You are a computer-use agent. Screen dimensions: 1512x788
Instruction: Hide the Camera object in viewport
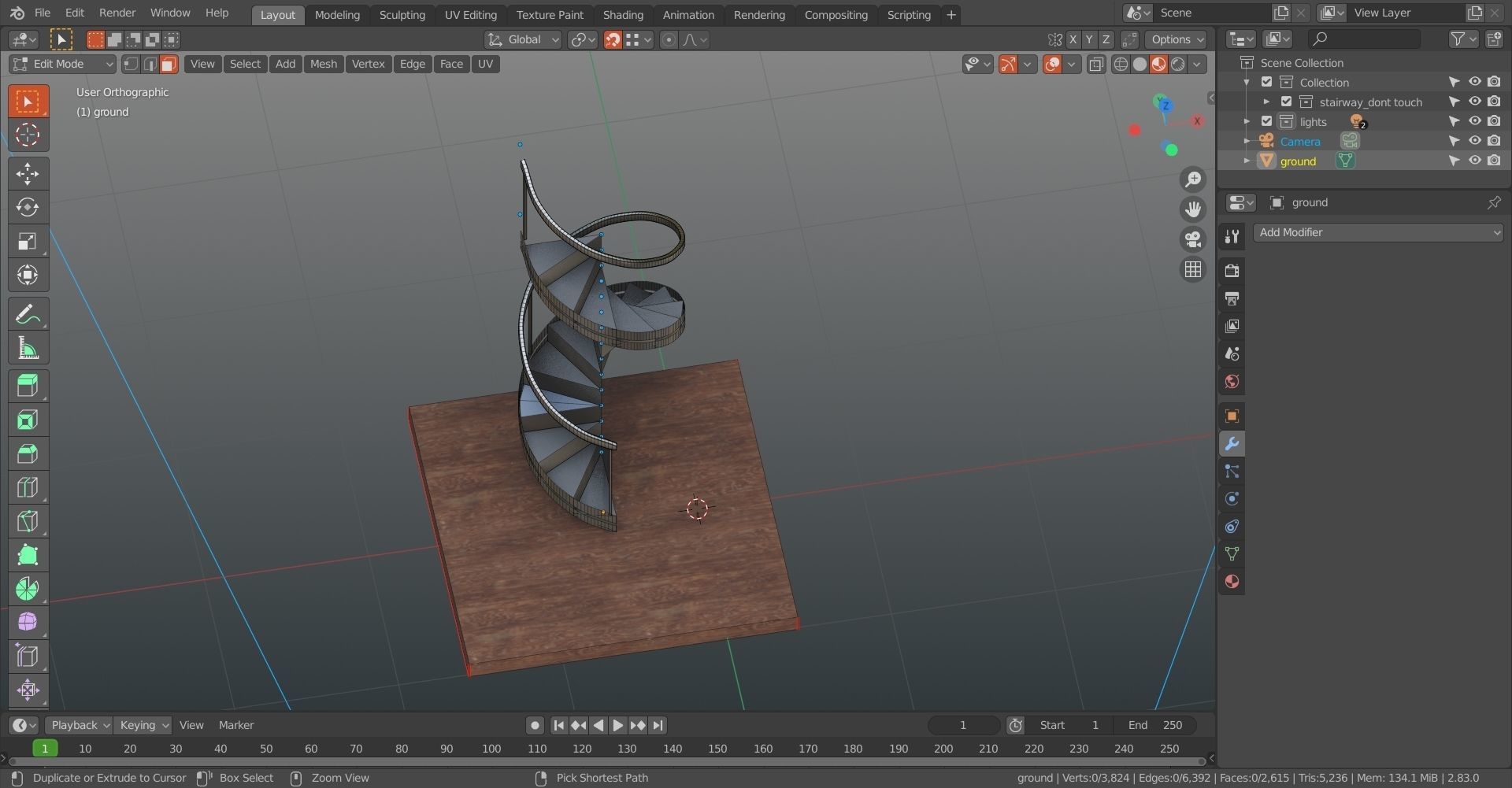1474,141
